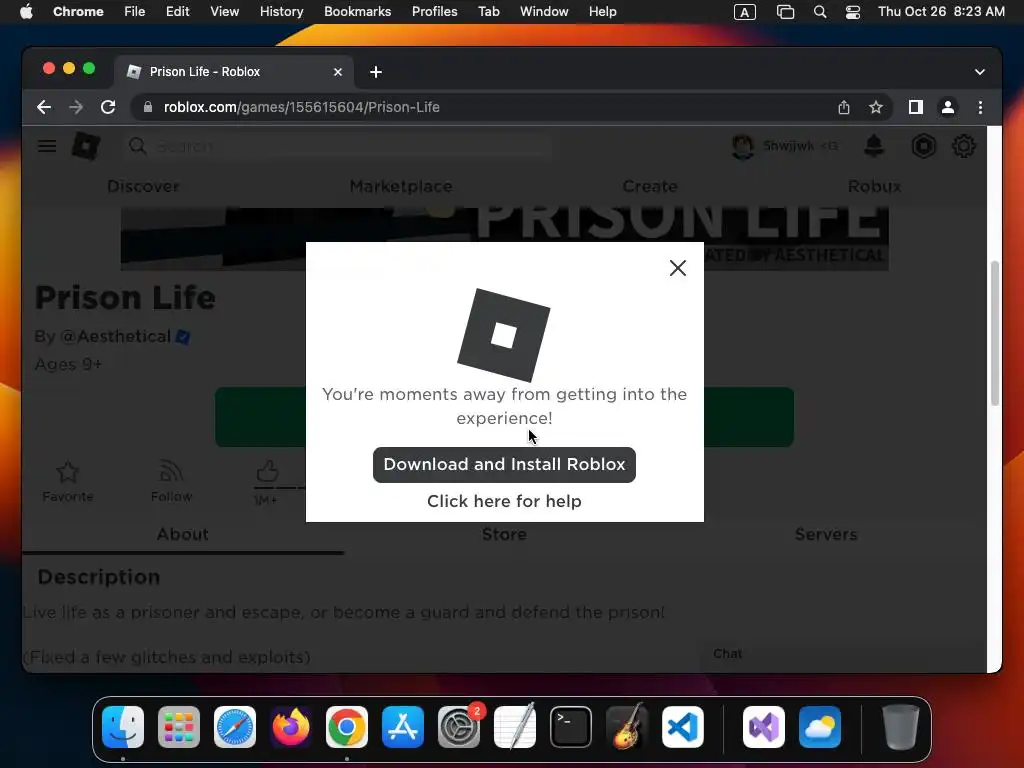Launch Safari from the Dock
The height and width of the screenshot is (768, 1024).
click(235, 726)
